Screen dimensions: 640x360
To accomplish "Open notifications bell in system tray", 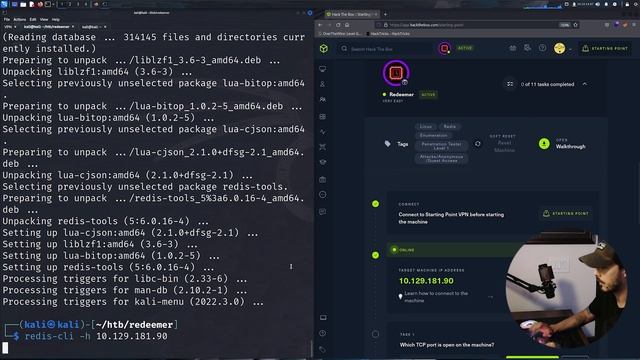I will (x=607, y=4).
